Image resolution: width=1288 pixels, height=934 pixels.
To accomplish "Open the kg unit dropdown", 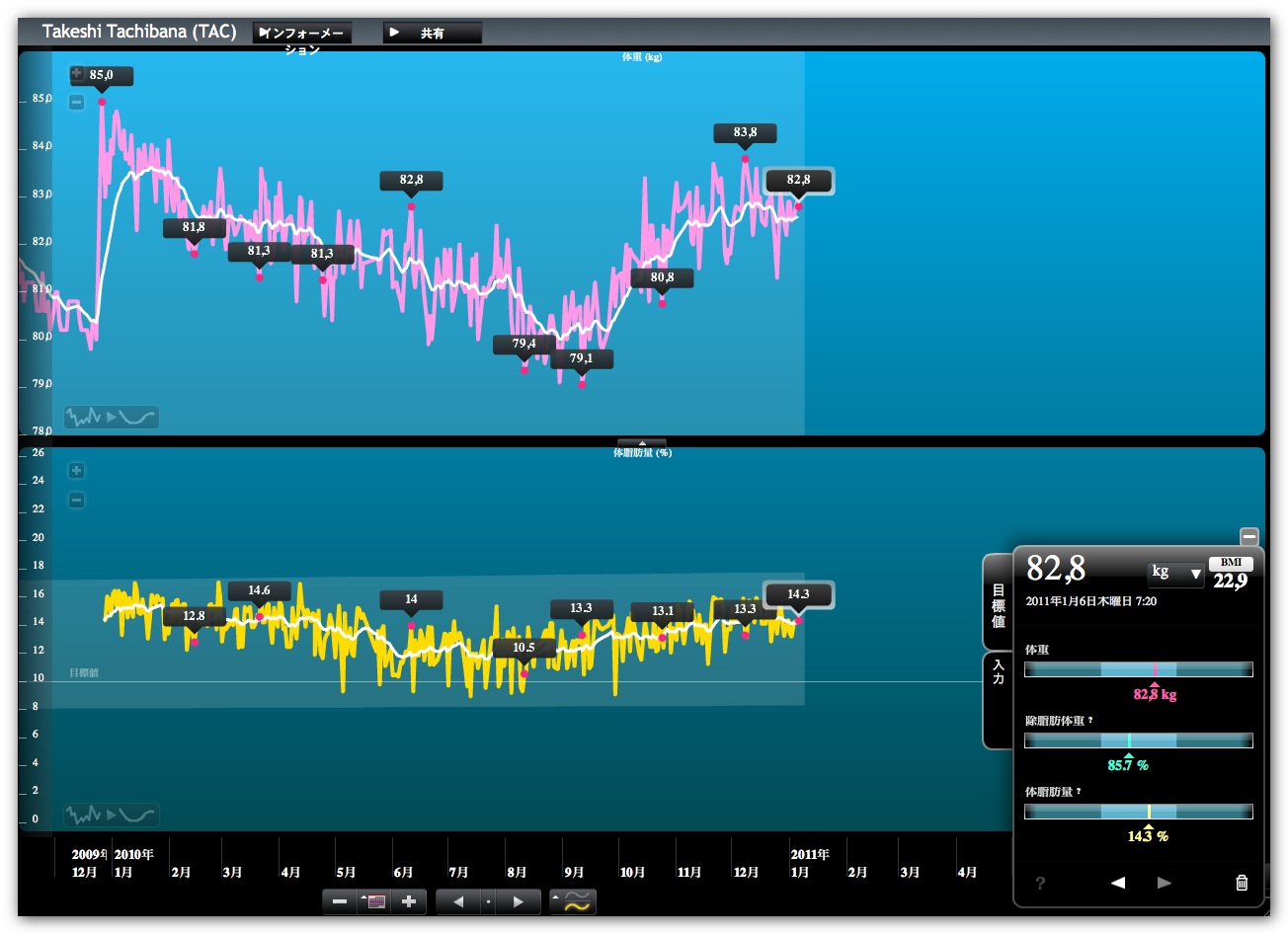I will (x=1175, y=573).
